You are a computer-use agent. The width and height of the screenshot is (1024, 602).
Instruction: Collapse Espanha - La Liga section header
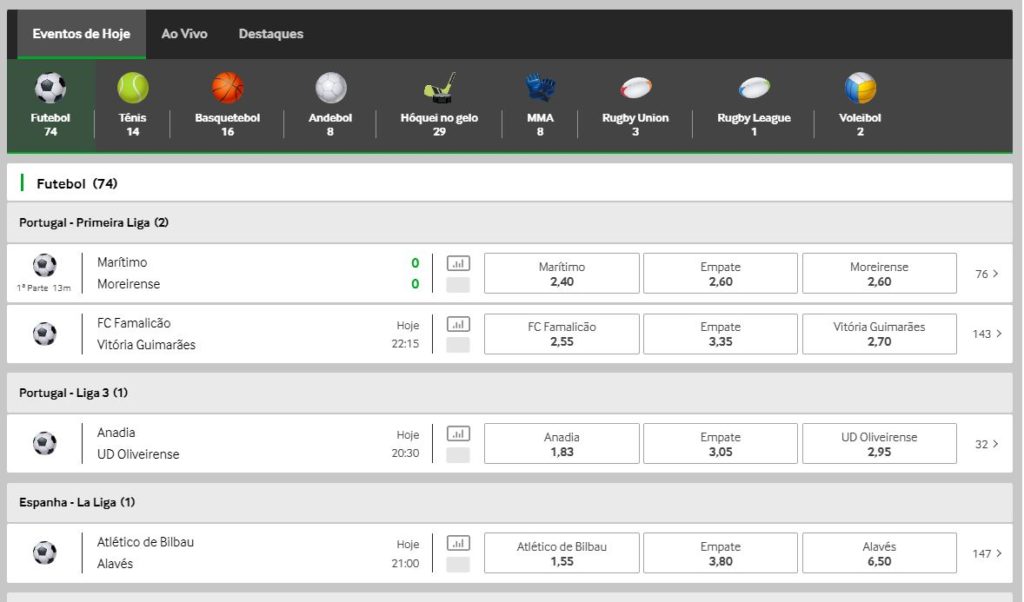tap(509, 503)
